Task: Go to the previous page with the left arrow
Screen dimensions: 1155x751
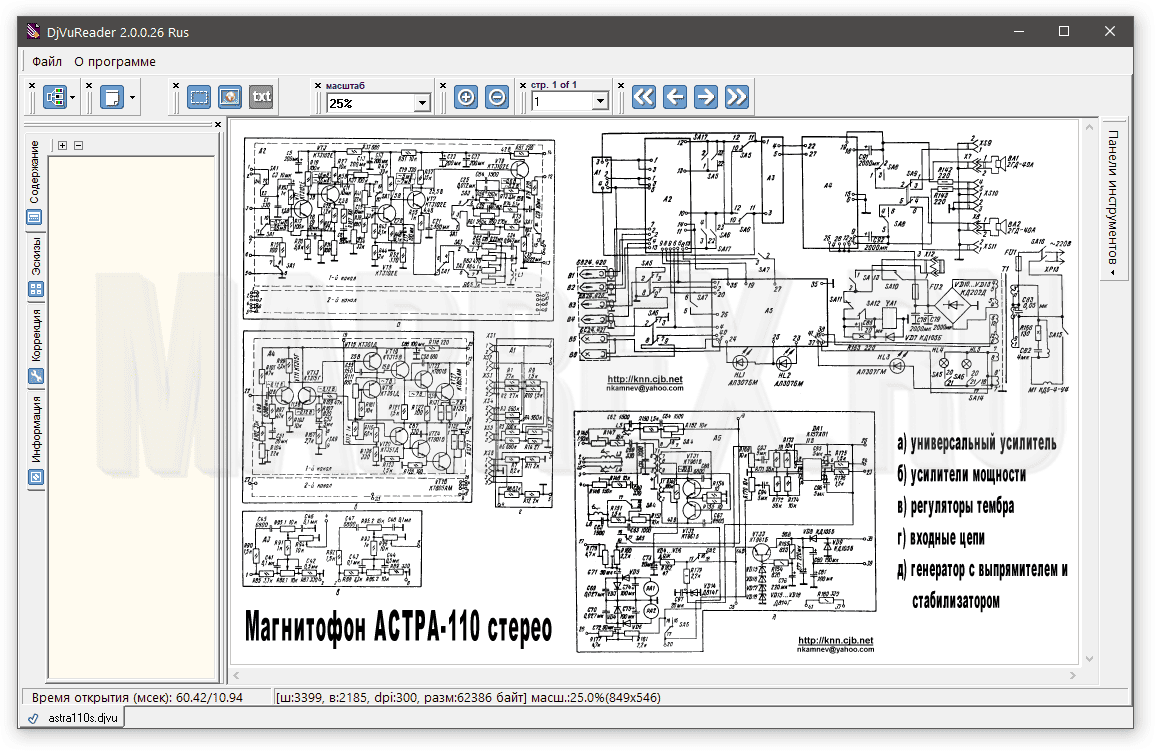Action: (675, 97)
